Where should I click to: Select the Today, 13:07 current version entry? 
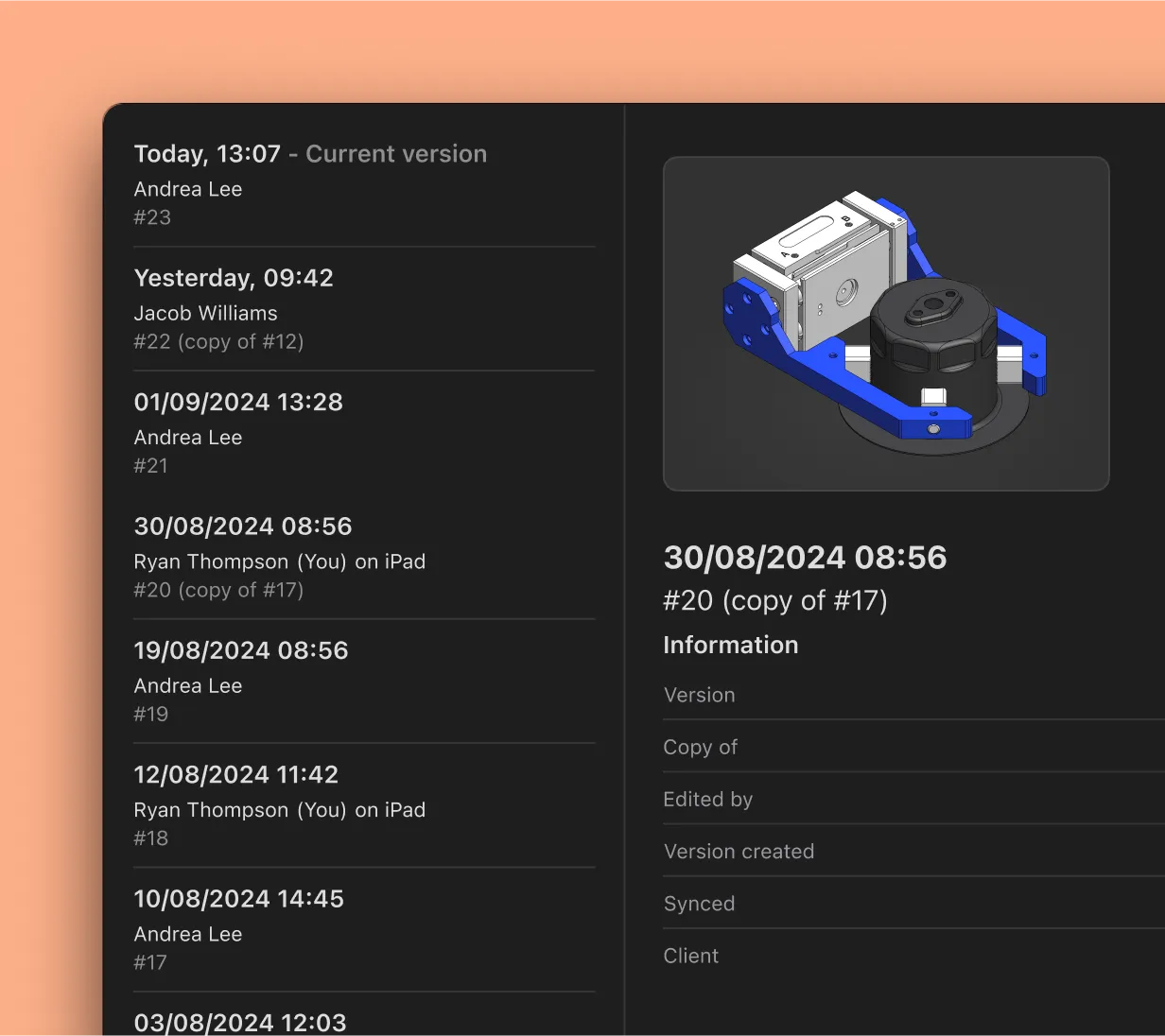[x=364, y=185]
